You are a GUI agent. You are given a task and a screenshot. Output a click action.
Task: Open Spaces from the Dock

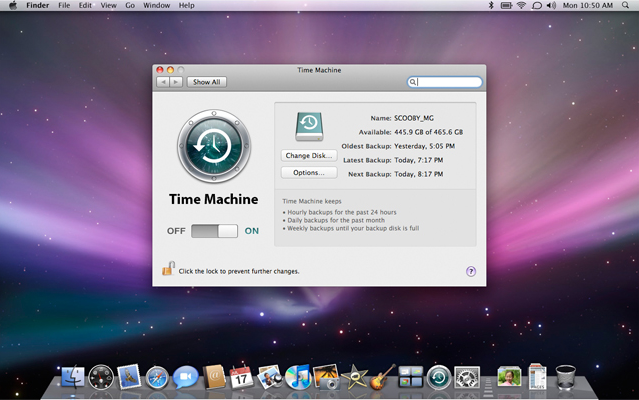pyautogui.click(x=411, y=377)
